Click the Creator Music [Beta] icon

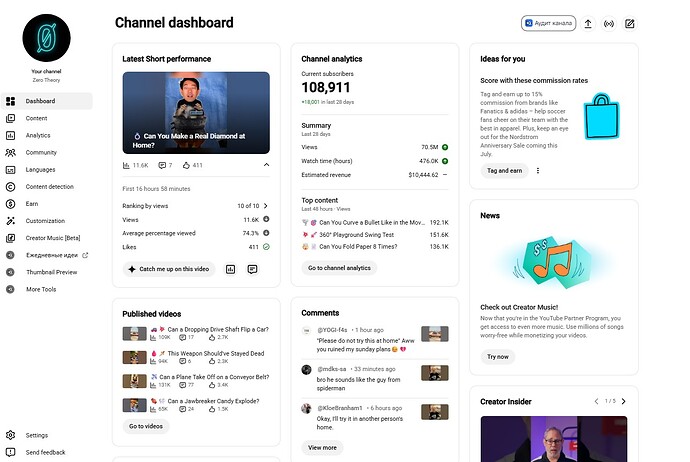[x=11, y=238]
